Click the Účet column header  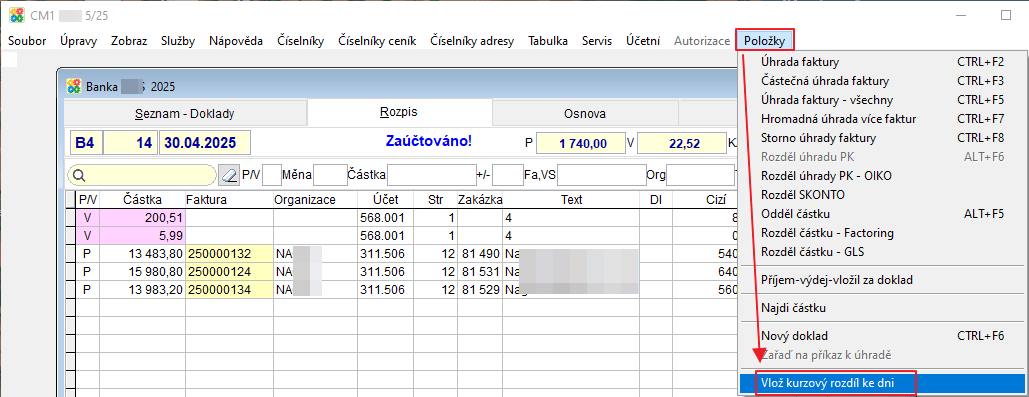(x=386, y=199)
